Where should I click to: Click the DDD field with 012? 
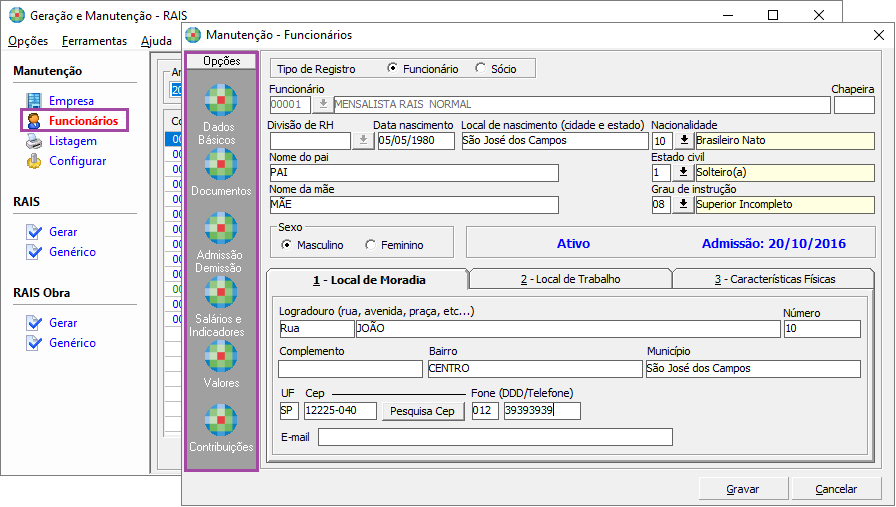coord(485,411)
